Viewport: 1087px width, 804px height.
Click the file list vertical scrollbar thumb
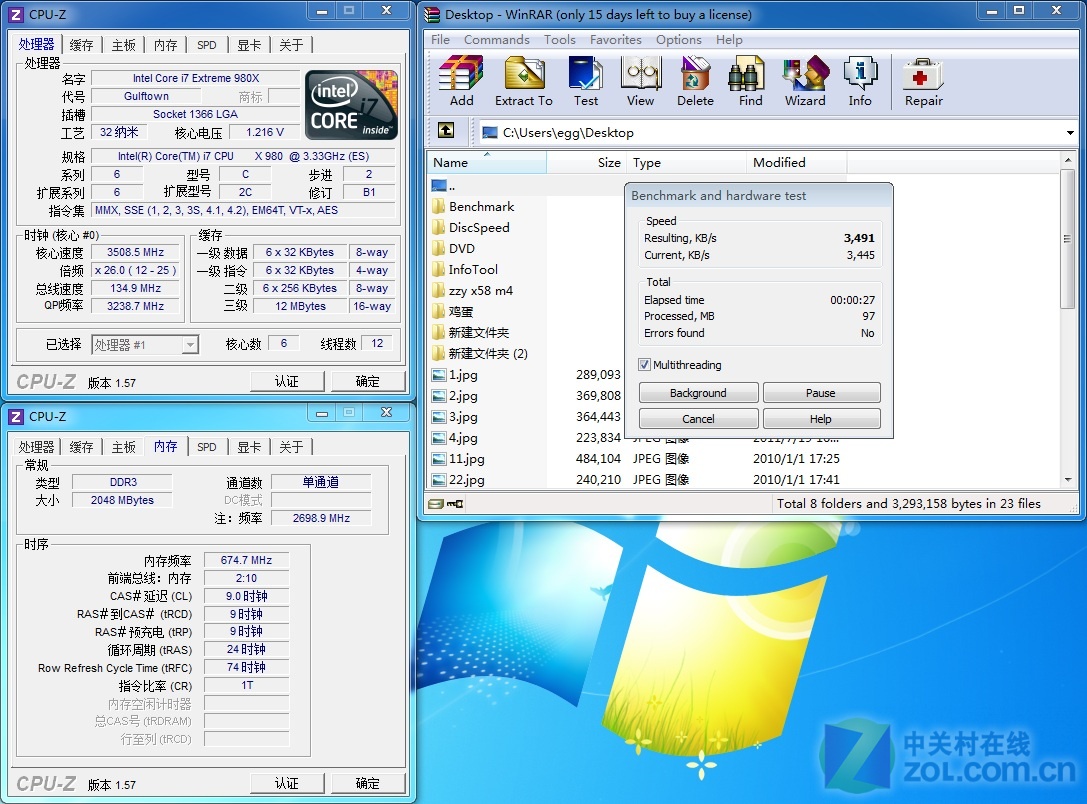click(x=1068, y=238)
